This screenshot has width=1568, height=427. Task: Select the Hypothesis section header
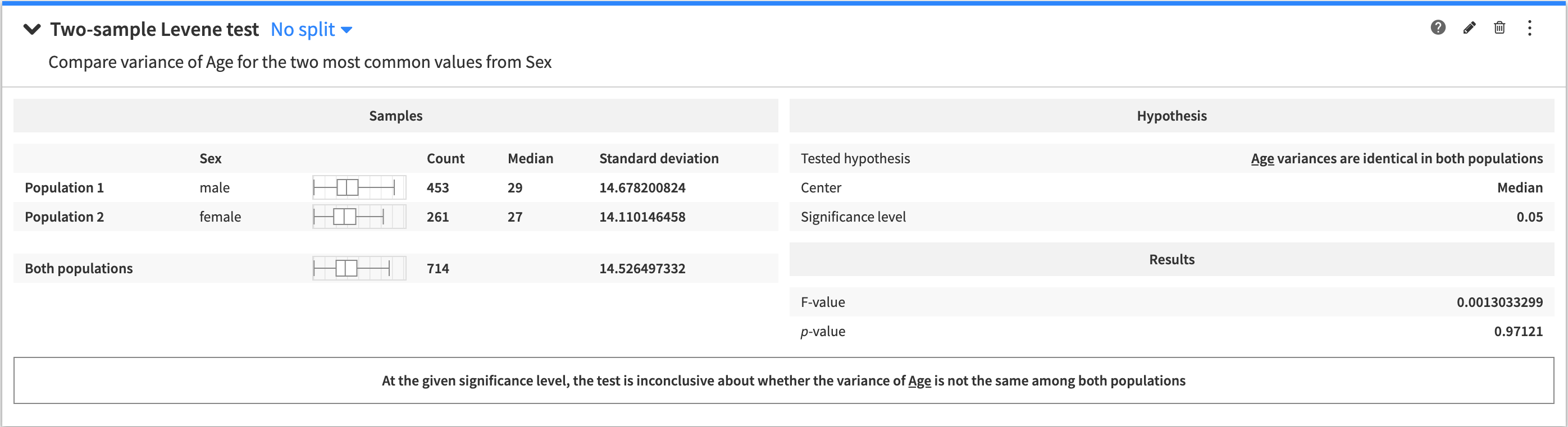pos(1172,116)
